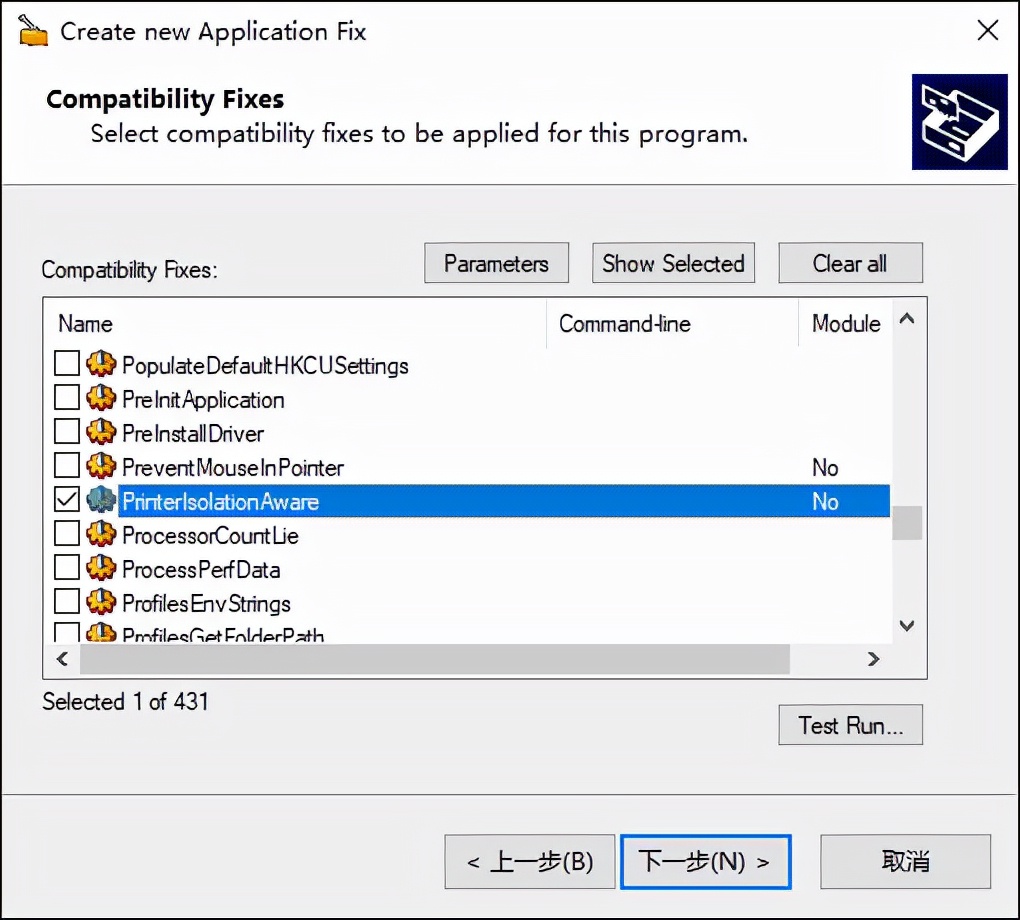The height and width of the screenshot is (920, 1020).
Task: Uncheck the PrinterIsolationAware fix
Action: [65, 499]
